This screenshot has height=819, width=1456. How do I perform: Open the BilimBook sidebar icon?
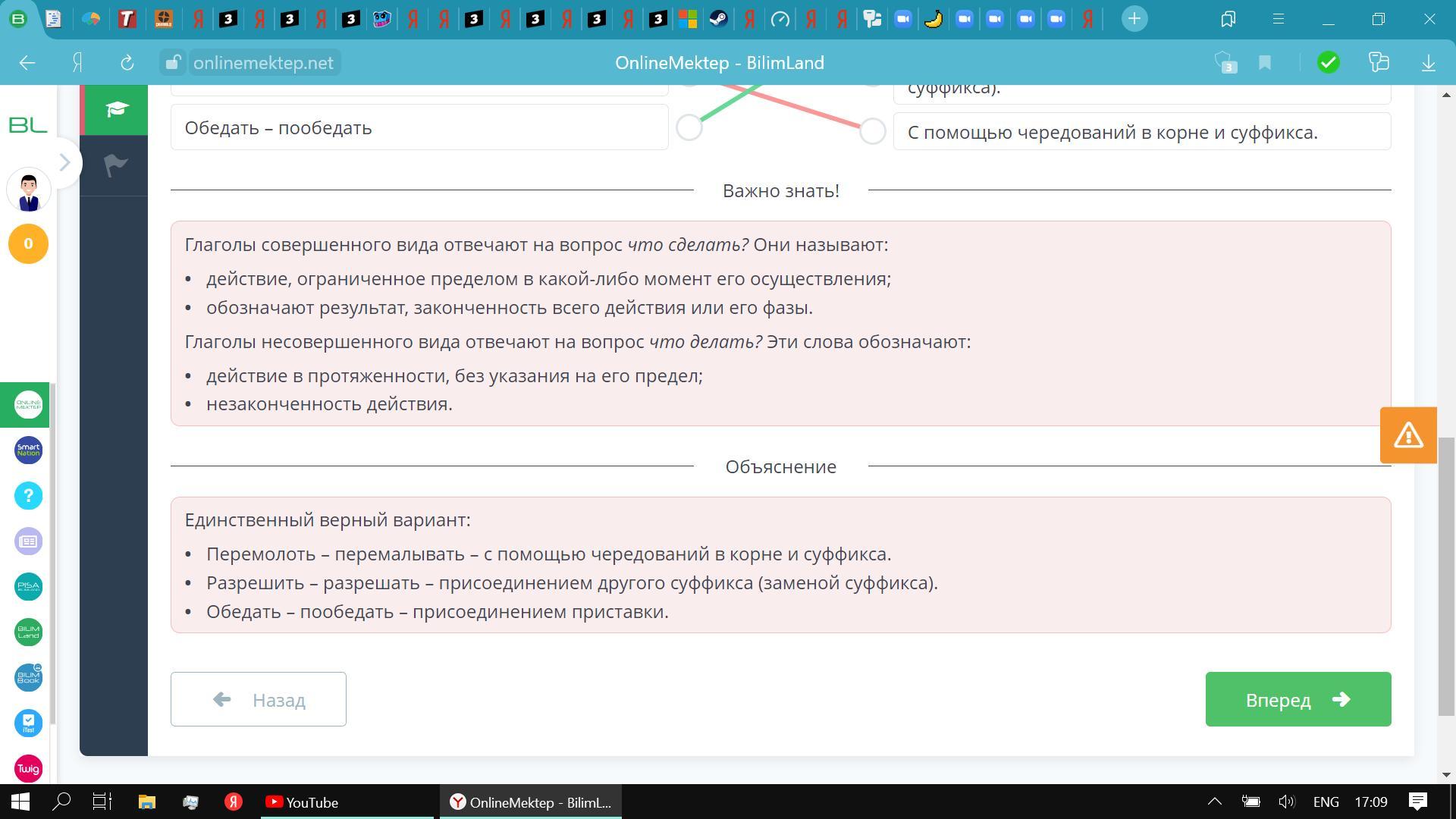pyautogui.click(x=28, y=677)
